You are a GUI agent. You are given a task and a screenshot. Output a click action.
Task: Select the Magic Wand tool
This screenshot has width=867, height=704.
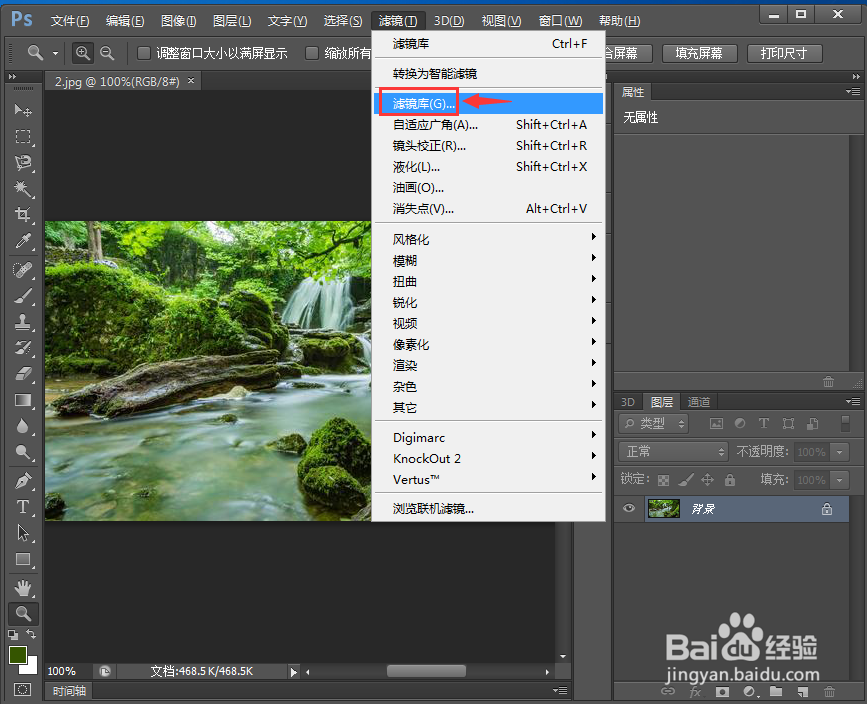pos(23,189)
